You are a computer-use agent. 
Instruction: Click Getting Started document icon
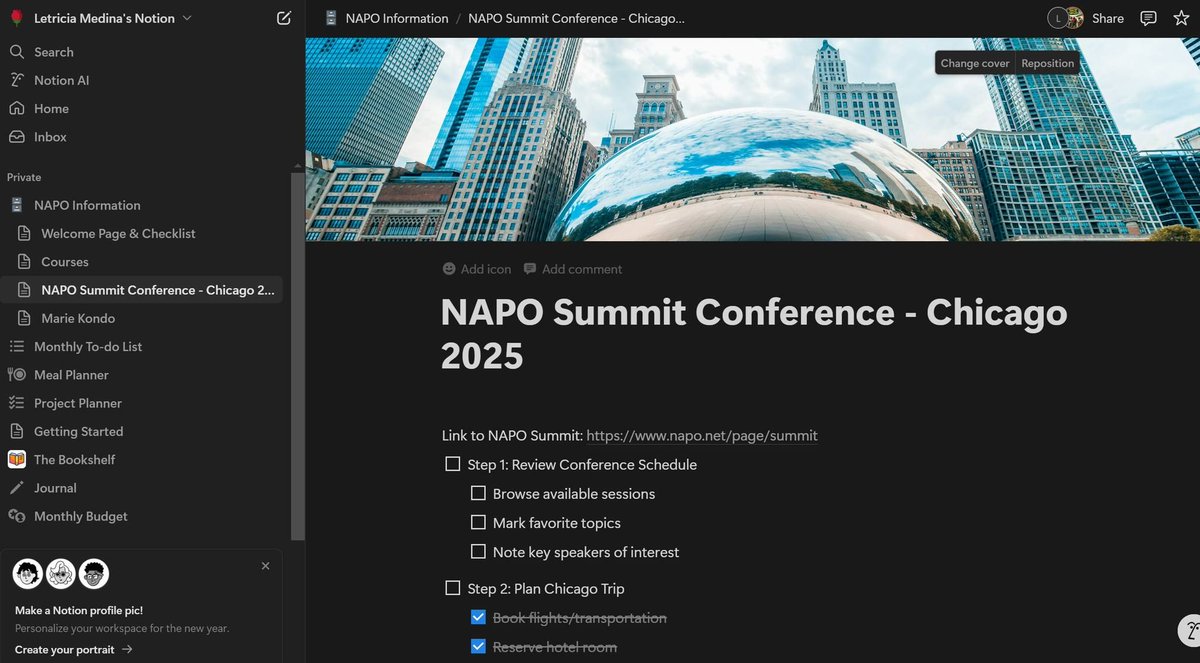tap(16, 432)
